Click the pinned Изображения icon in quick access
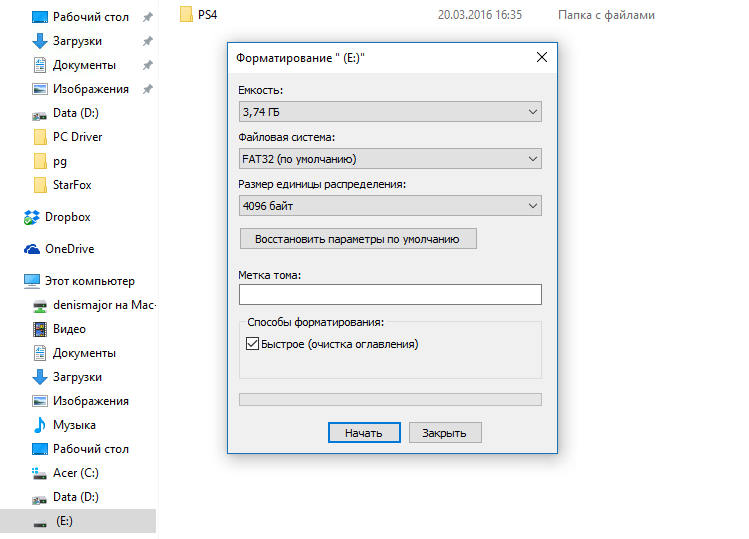 point(40,89)
